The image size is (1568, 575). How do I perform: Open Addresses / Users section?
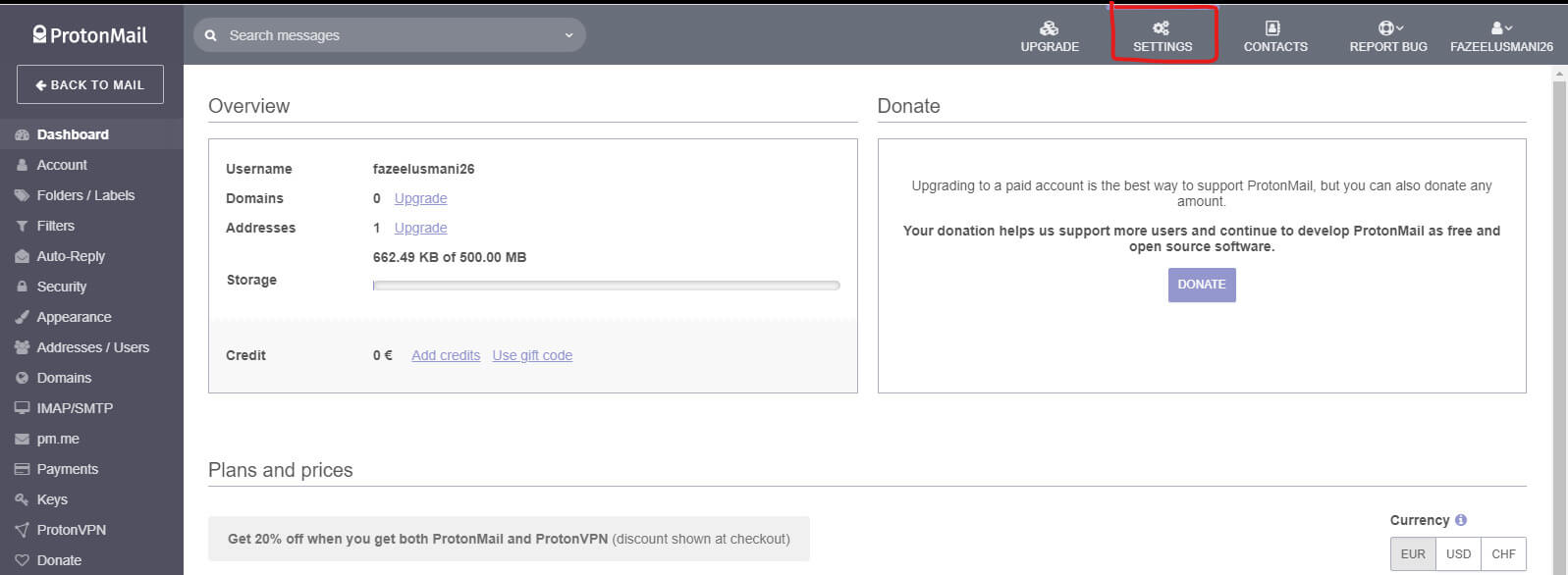[x=91, y=347]
